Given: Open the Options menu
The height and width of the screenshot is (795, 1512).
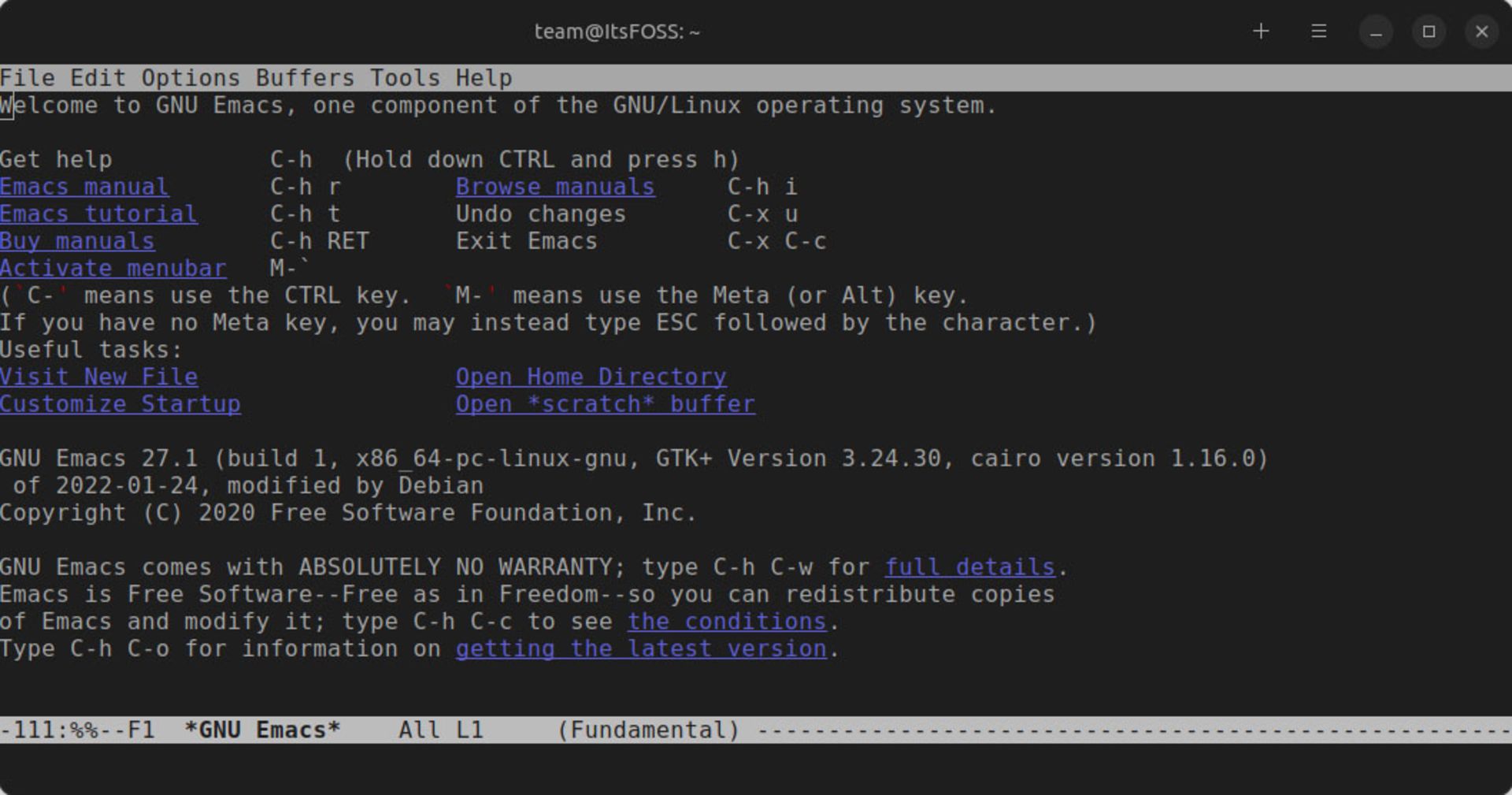Looking at the screenshot, I should [x=191, y=78].
